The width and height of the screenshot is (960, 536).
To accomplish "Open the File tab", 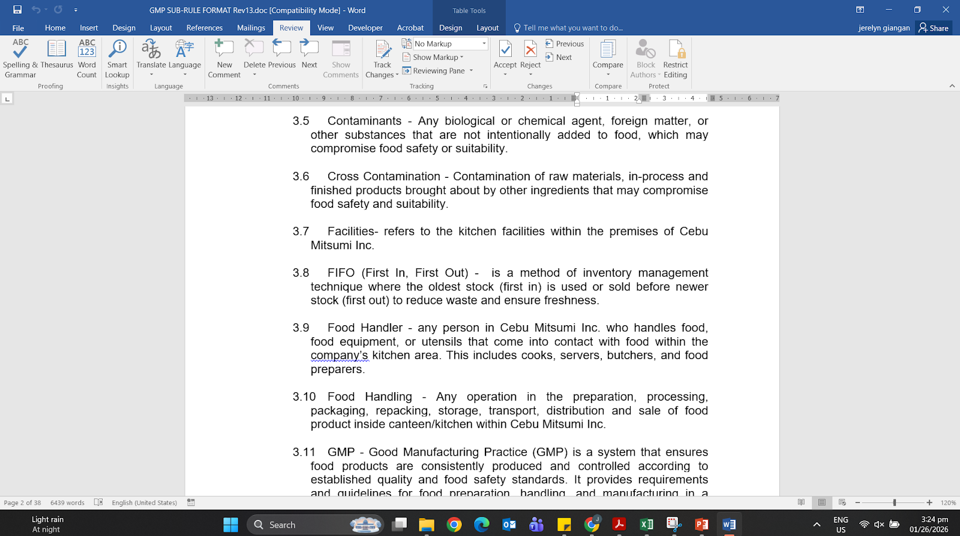I will click(x=18, y=28).
